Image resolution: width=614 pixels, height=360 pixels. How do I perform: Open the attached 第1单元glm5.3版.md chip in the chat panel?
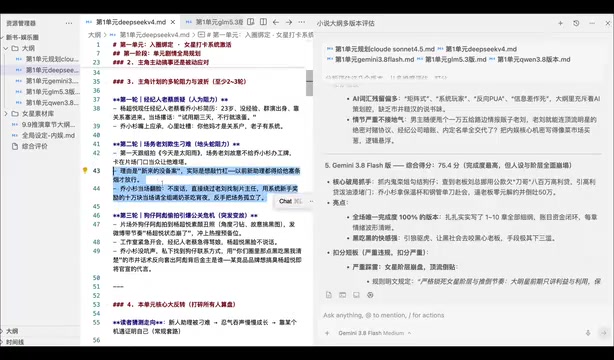(451, 60)
